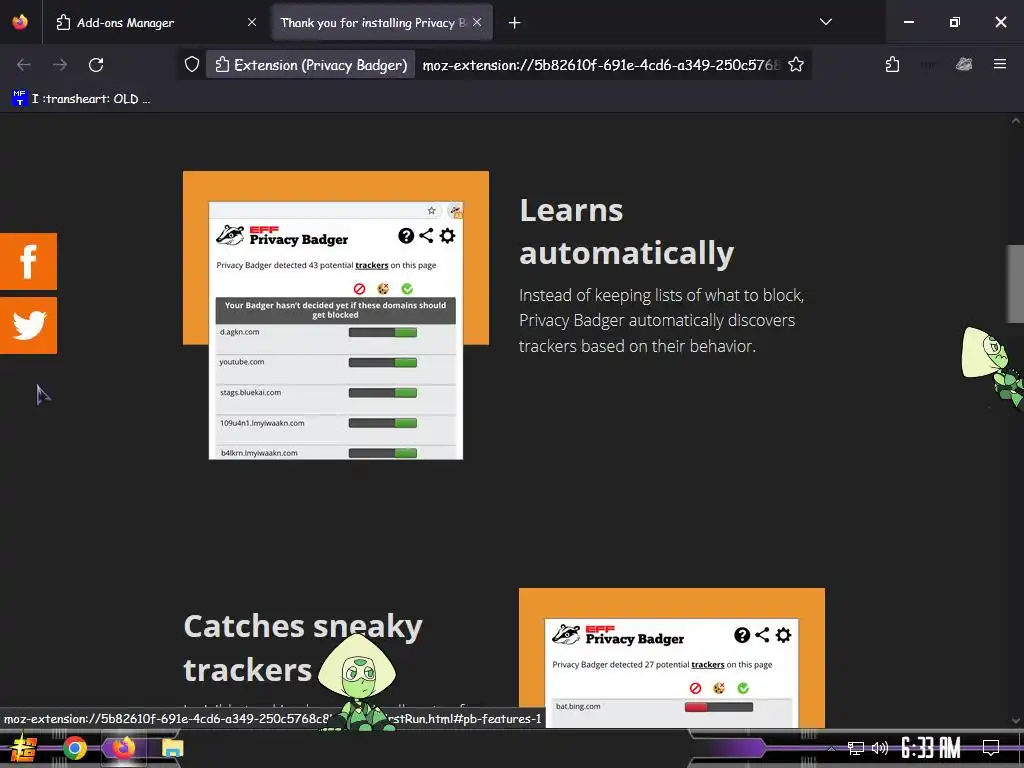
Task: Close the Add-ons Manager tab
Action: click(252, 22)
